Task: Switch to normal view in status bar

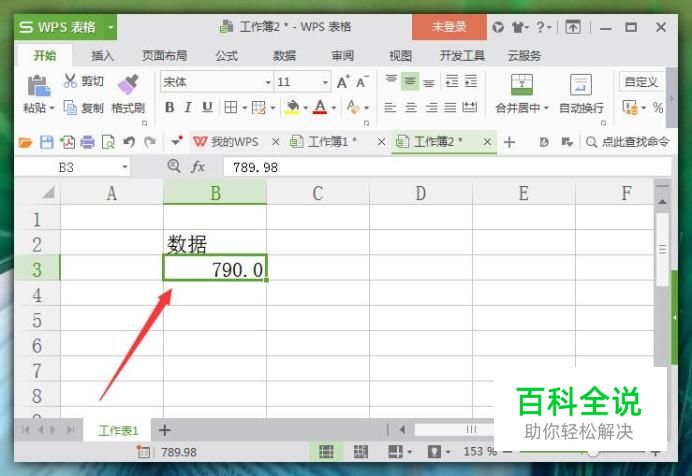Action: [x=326, y=451]
